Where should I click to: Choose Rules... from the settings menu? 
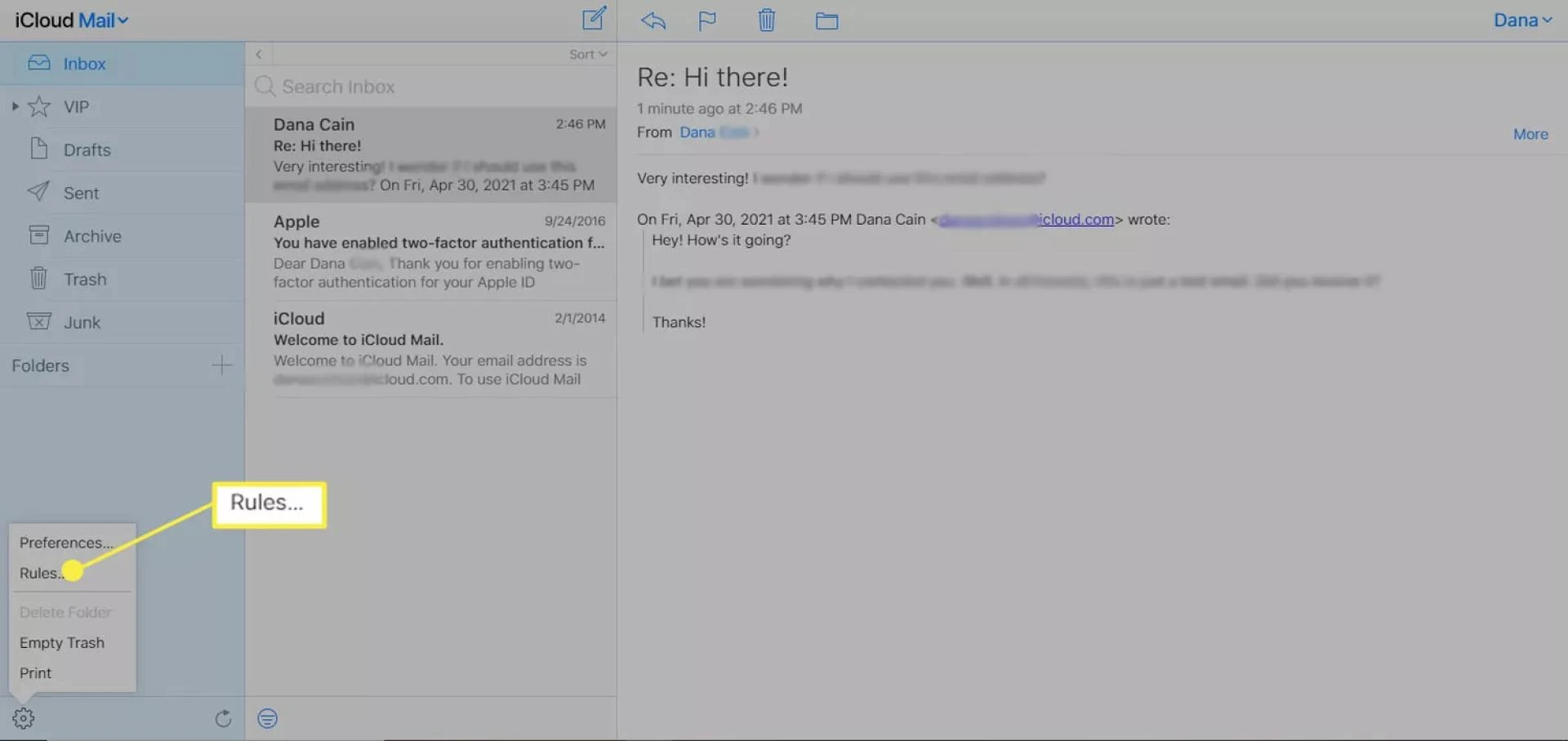pyautogui.click(x=41, y=573)
